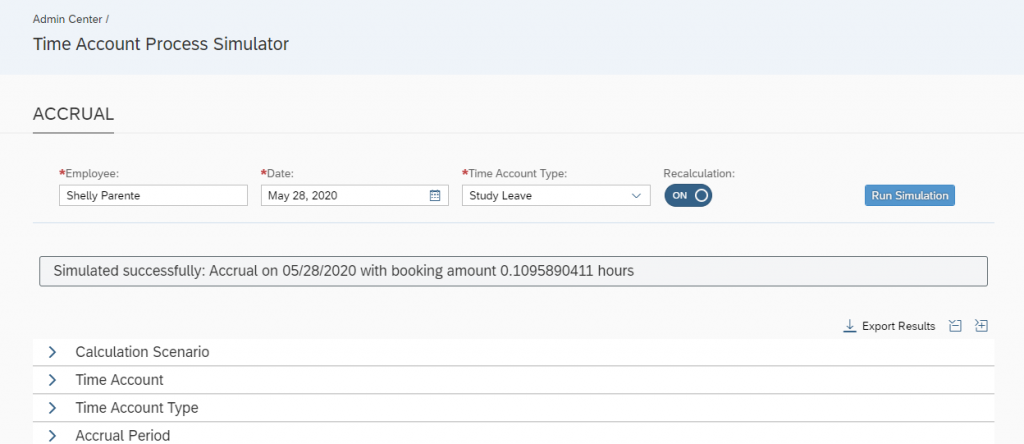The width and height of the screenshot is (1024, 444).
Task: Click the Calculation Scenario row title
Action: coord(142,352)
